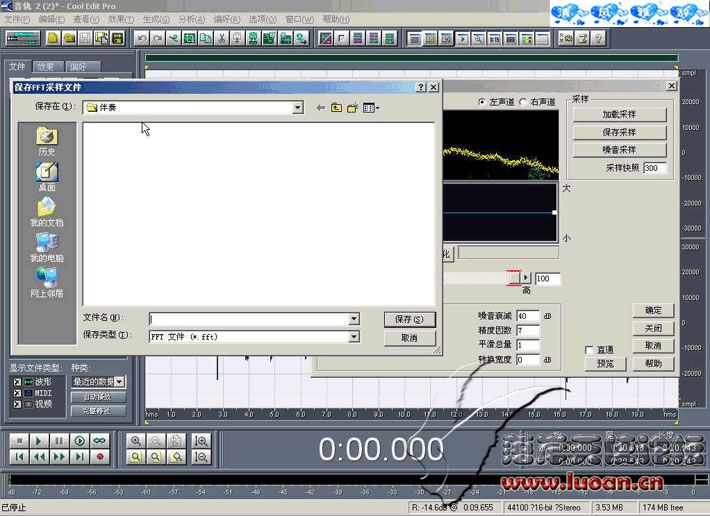710x516 pixels.
Task: Pause playback with the Pause button
Action: click(59, 440)
